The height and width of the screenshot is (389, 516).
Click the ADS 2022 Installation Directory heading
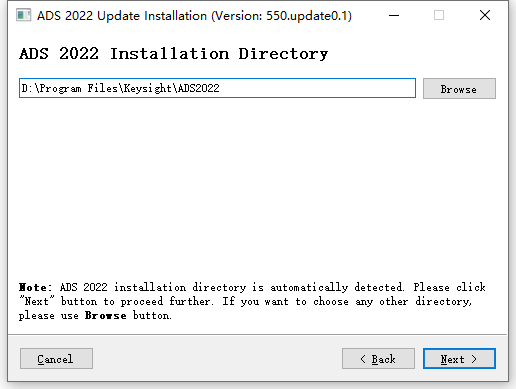(174, 54)
